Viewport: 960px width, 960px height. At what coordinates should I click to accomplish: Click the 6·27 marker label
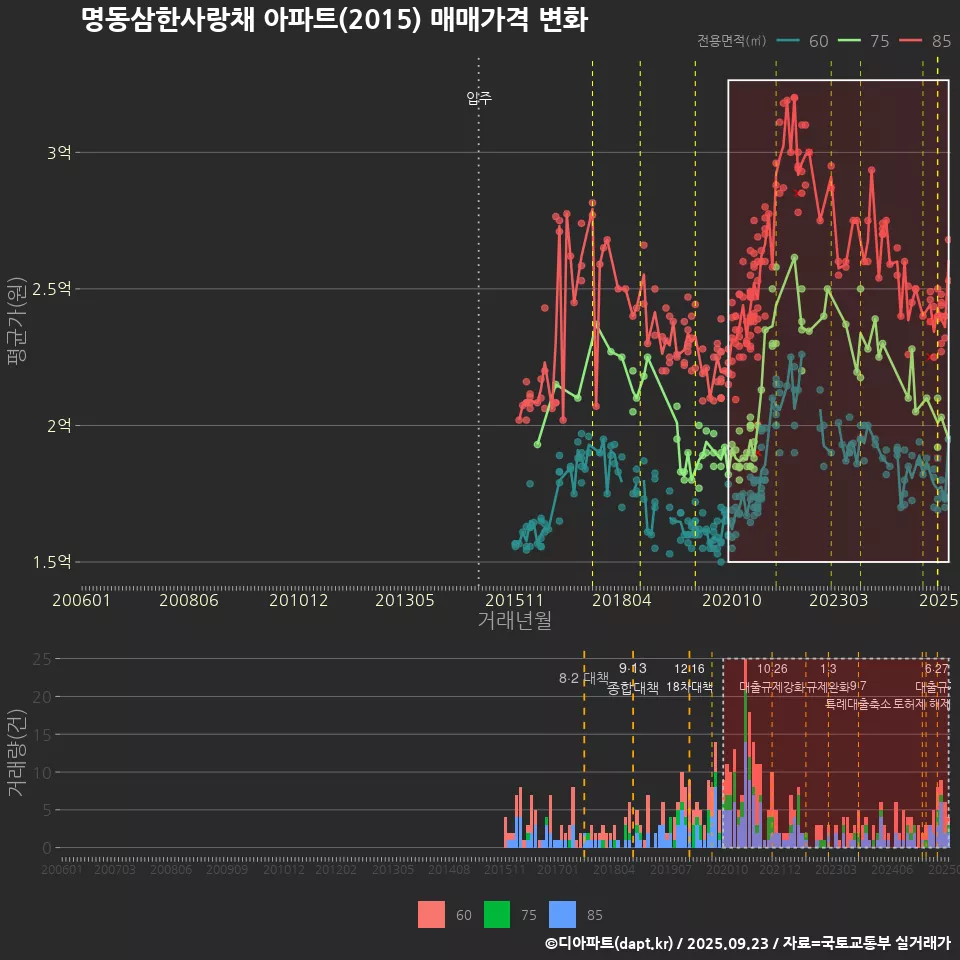936,669
